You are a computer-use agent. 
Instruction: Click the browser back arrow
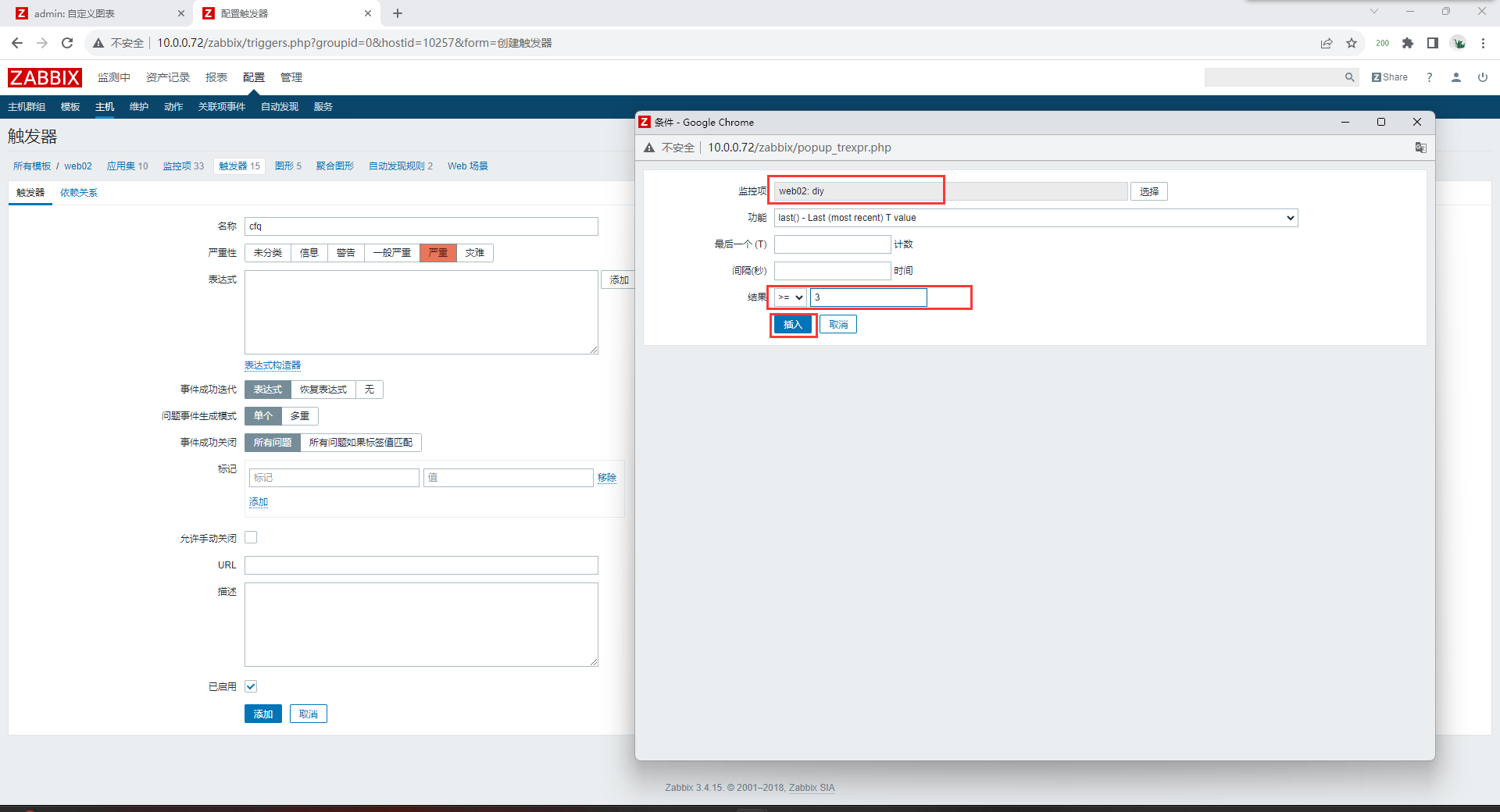[x=17, y=43]
